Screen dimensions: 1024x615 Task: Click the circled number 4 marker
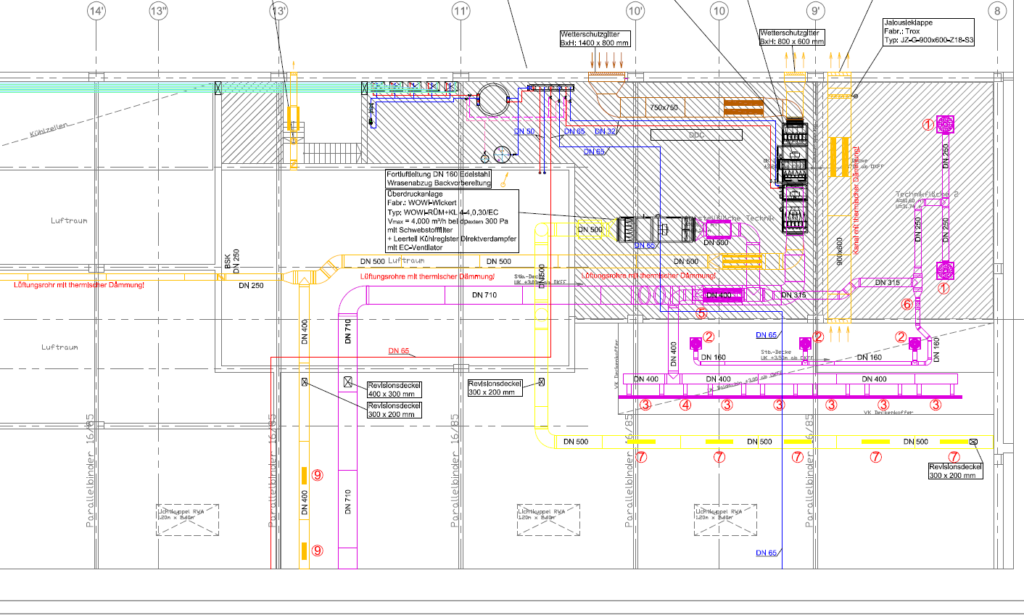685,405
